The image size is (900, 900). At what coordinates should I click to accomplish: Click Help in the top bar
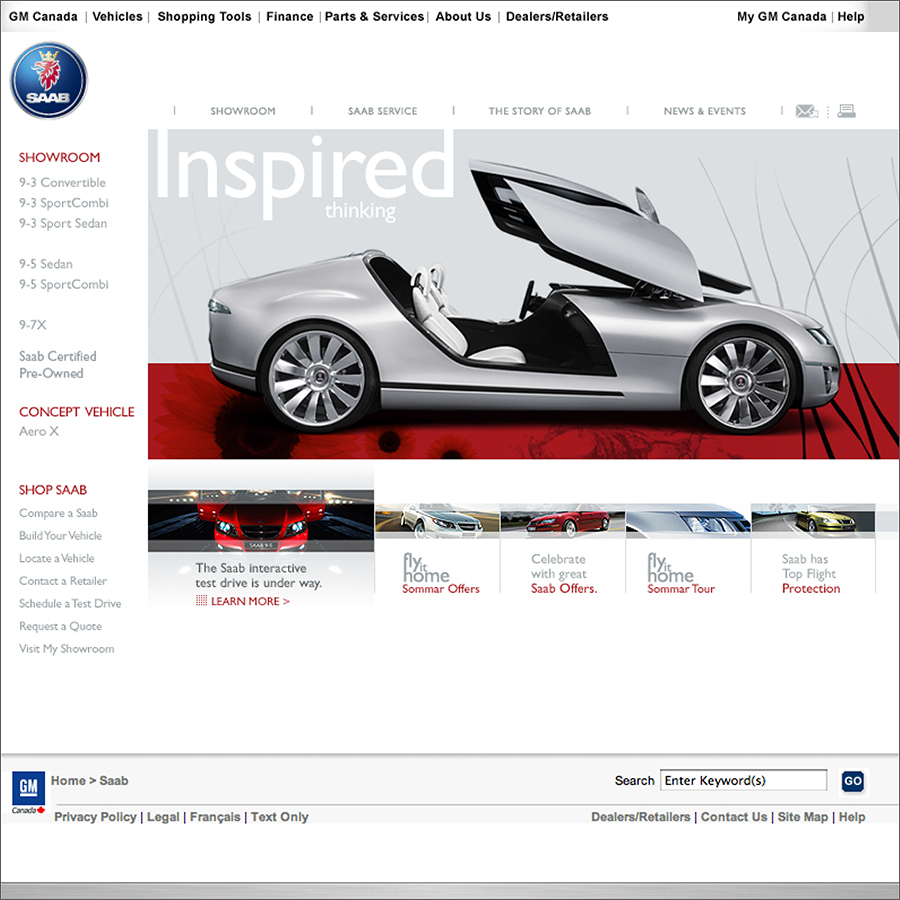(x=851, y=17)
